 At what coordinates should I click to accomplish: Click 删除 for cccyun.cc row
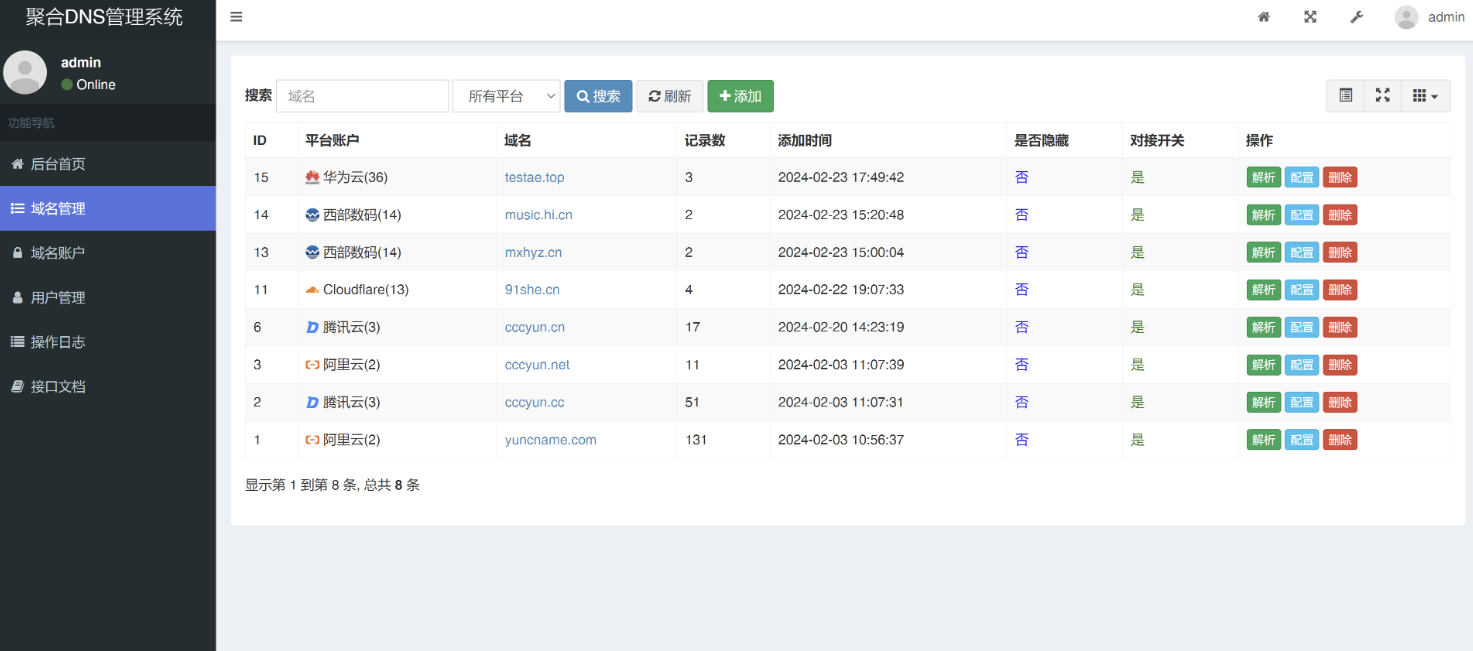click(1340, 403)
